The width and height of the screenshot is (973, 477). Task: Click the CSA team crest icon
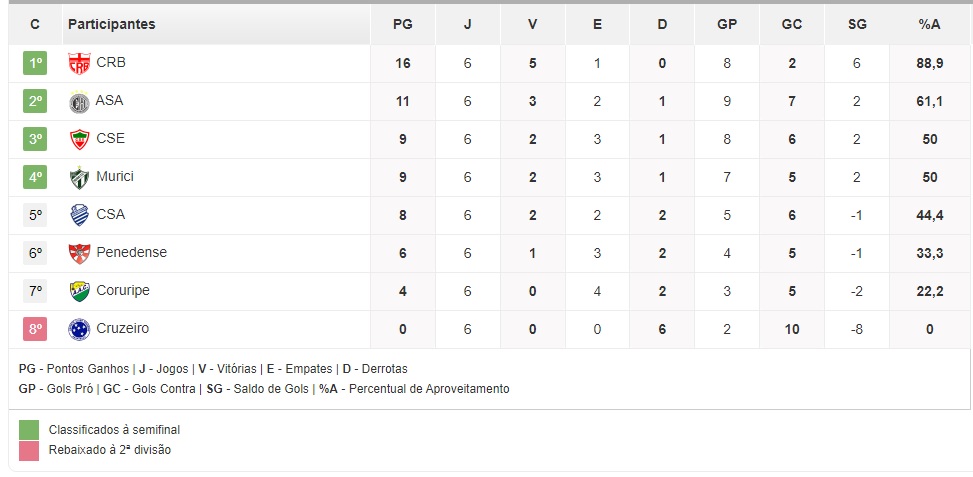79,215
